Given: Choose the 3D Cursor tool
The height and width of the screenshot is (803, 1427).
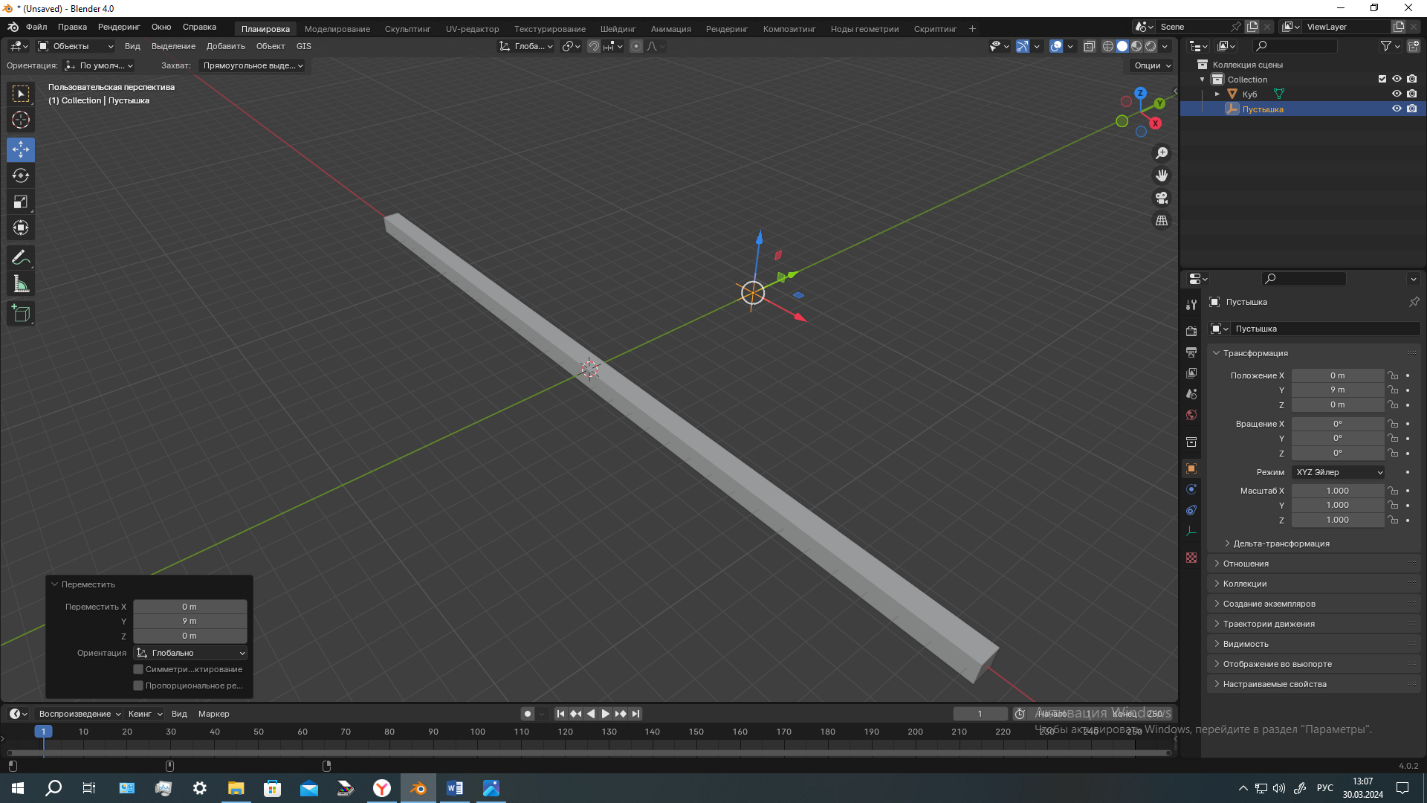Looking at the screenshot, I should tap(21, 121).
